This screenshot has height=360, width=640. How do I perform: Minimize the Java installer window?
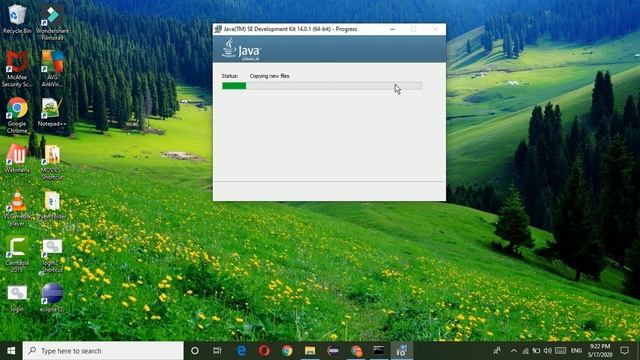click(392, 29)
